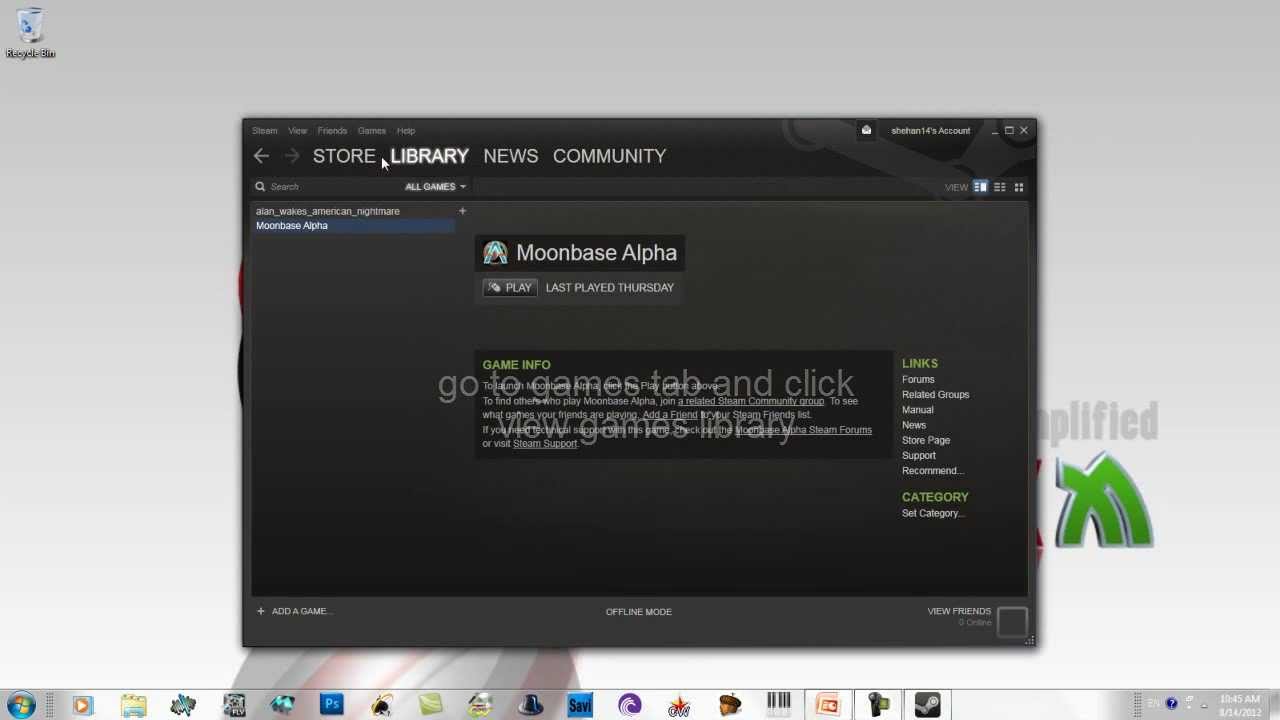This screenshot has height=720, width=1280.
Task: Click the Steam window resize grip corner
Action: pyautogui.click(x=1029, y=640)
